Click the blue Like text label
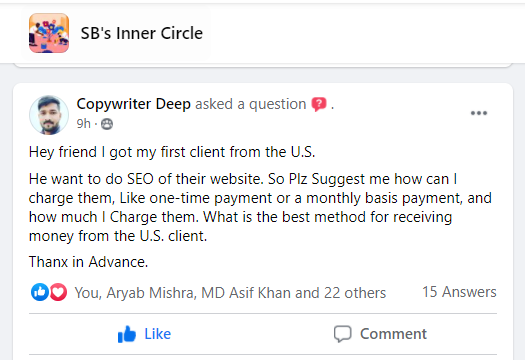The width and height of the screenshot is (525, 360). [157, 334]
